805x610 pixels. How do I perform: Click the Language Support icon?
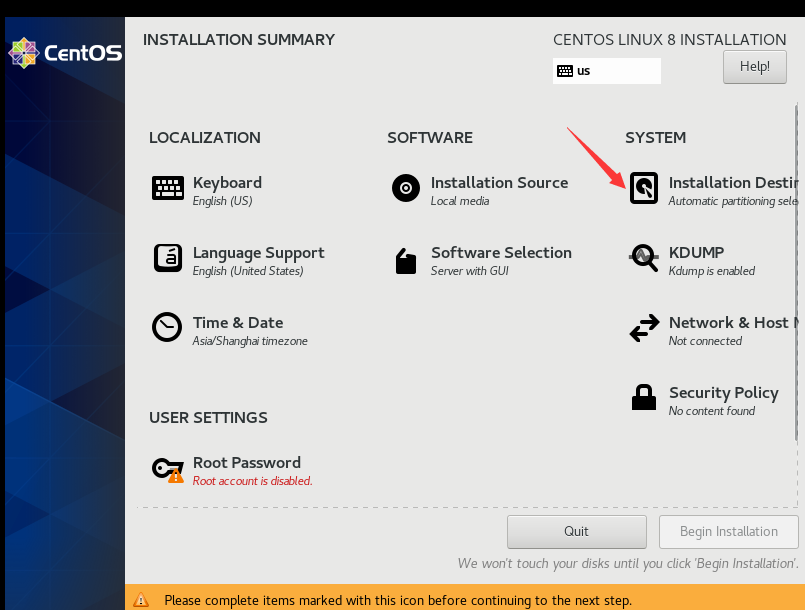[x=168, y=258]
